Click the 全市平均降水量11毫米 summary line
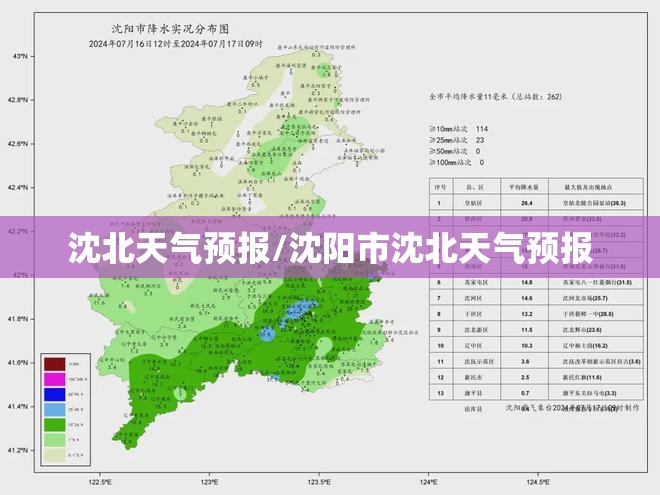The image size is (660, 495). click(x=495, y=97)
